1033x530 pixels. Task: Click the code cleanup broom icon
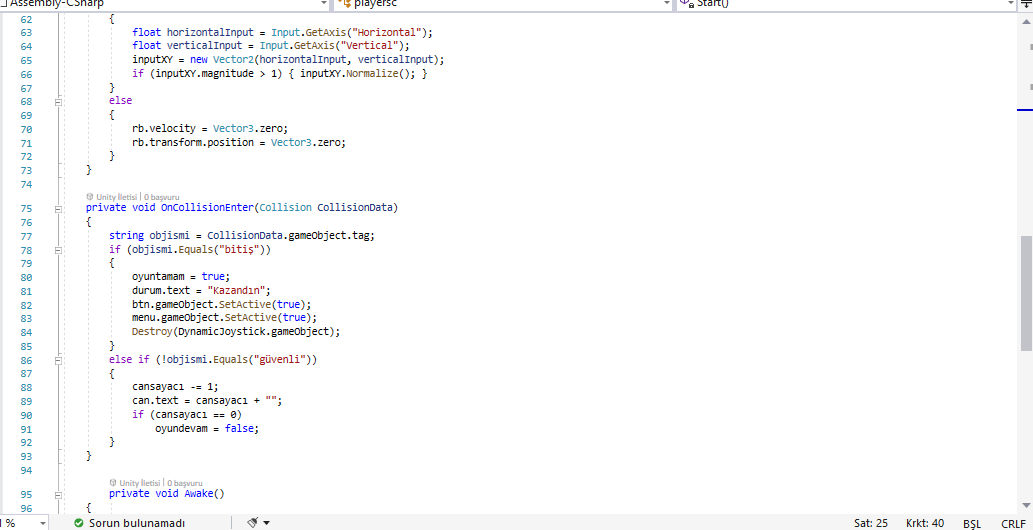[x=253, y=523]
